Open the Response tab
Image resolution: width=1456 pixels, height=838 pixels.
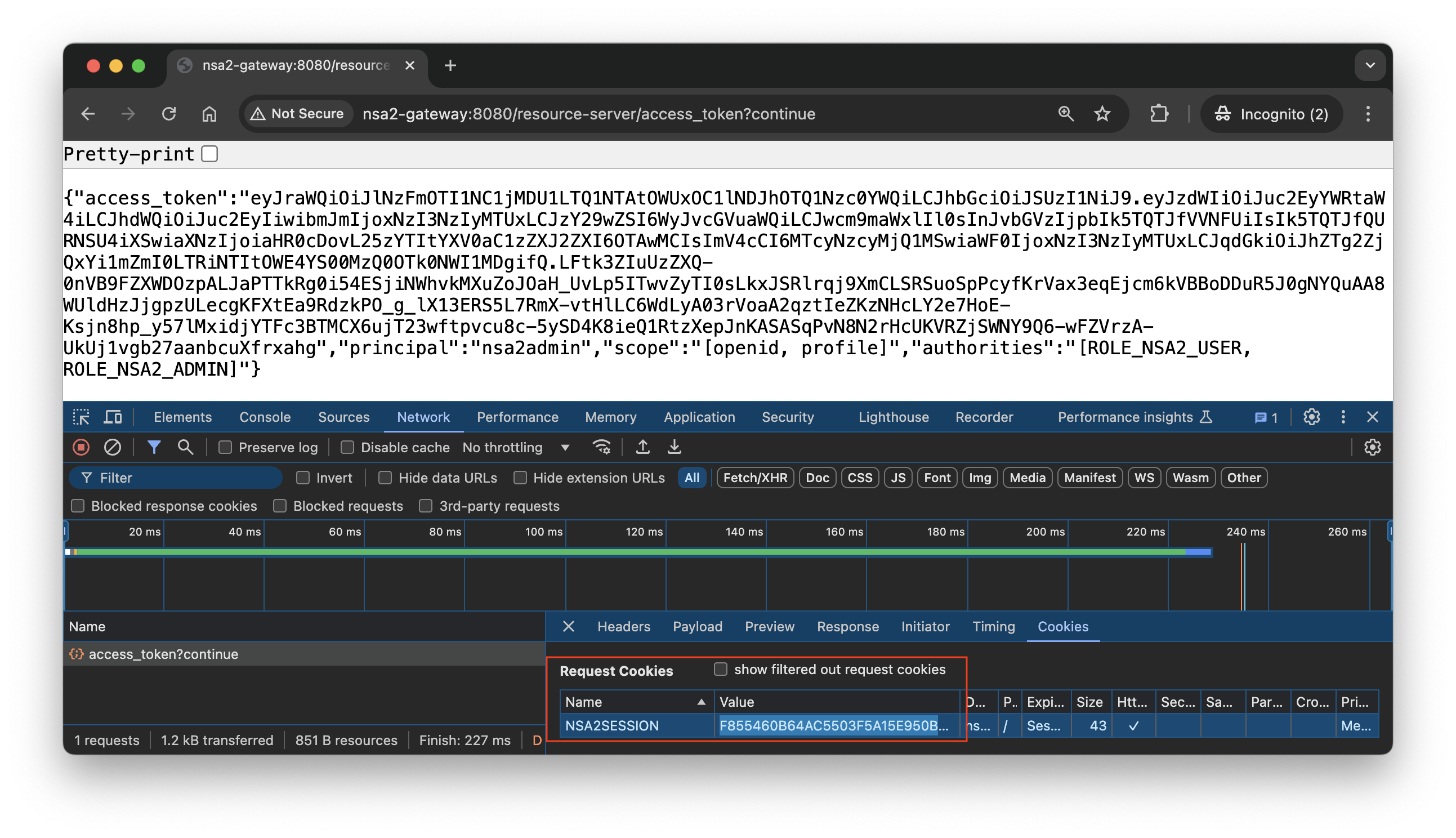coord(847,627)
